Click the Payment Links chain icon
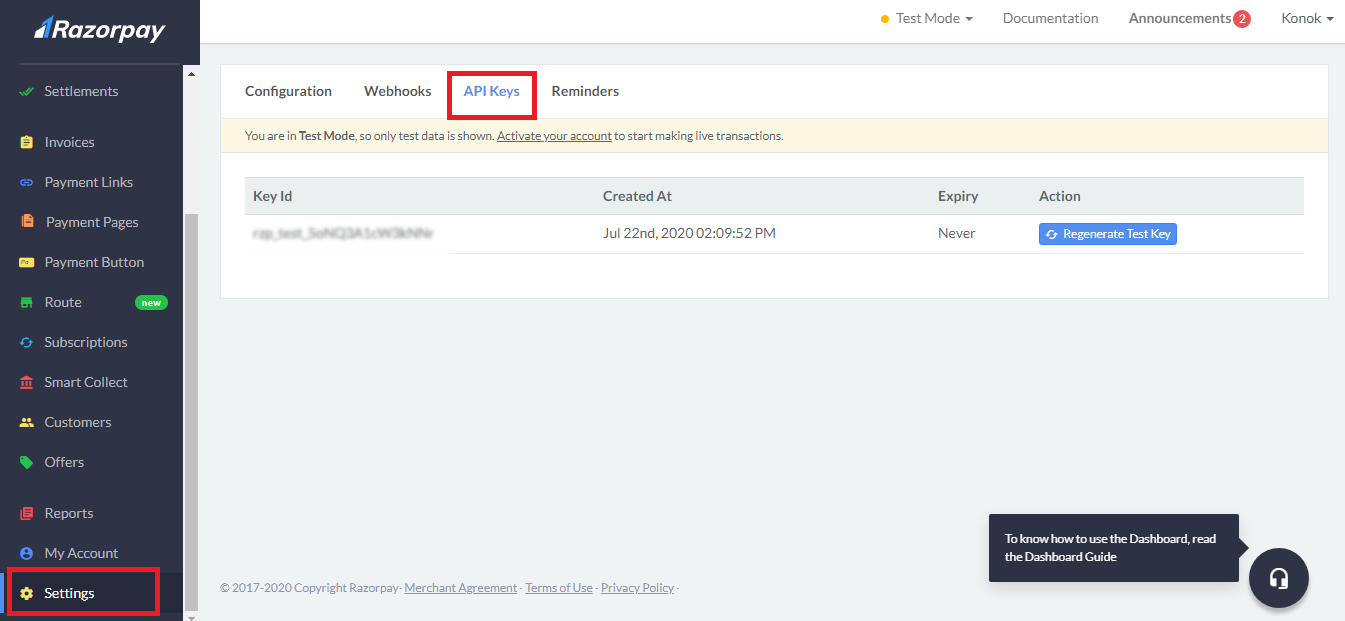 (x=27, y=182)
